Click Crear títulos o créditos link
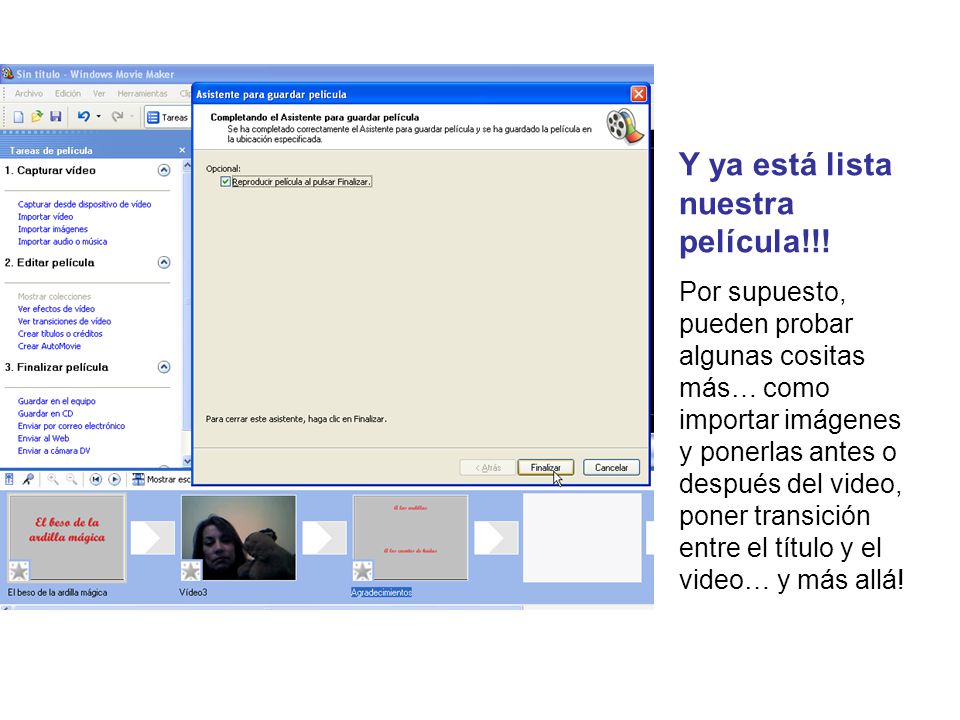The height and width of the screenshot is (720, 960). point(60,334)
